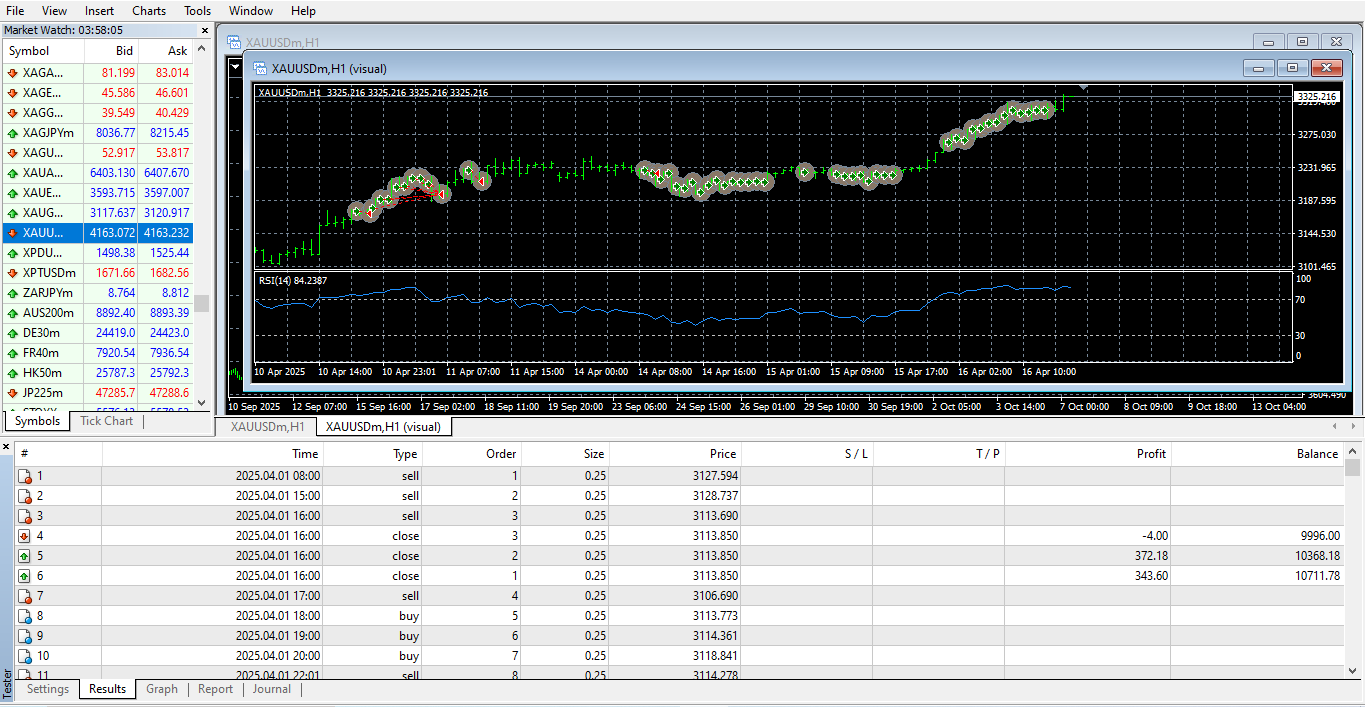
Task: Click the green profit-close arrow icon on row 6
Action: (25, 576)
